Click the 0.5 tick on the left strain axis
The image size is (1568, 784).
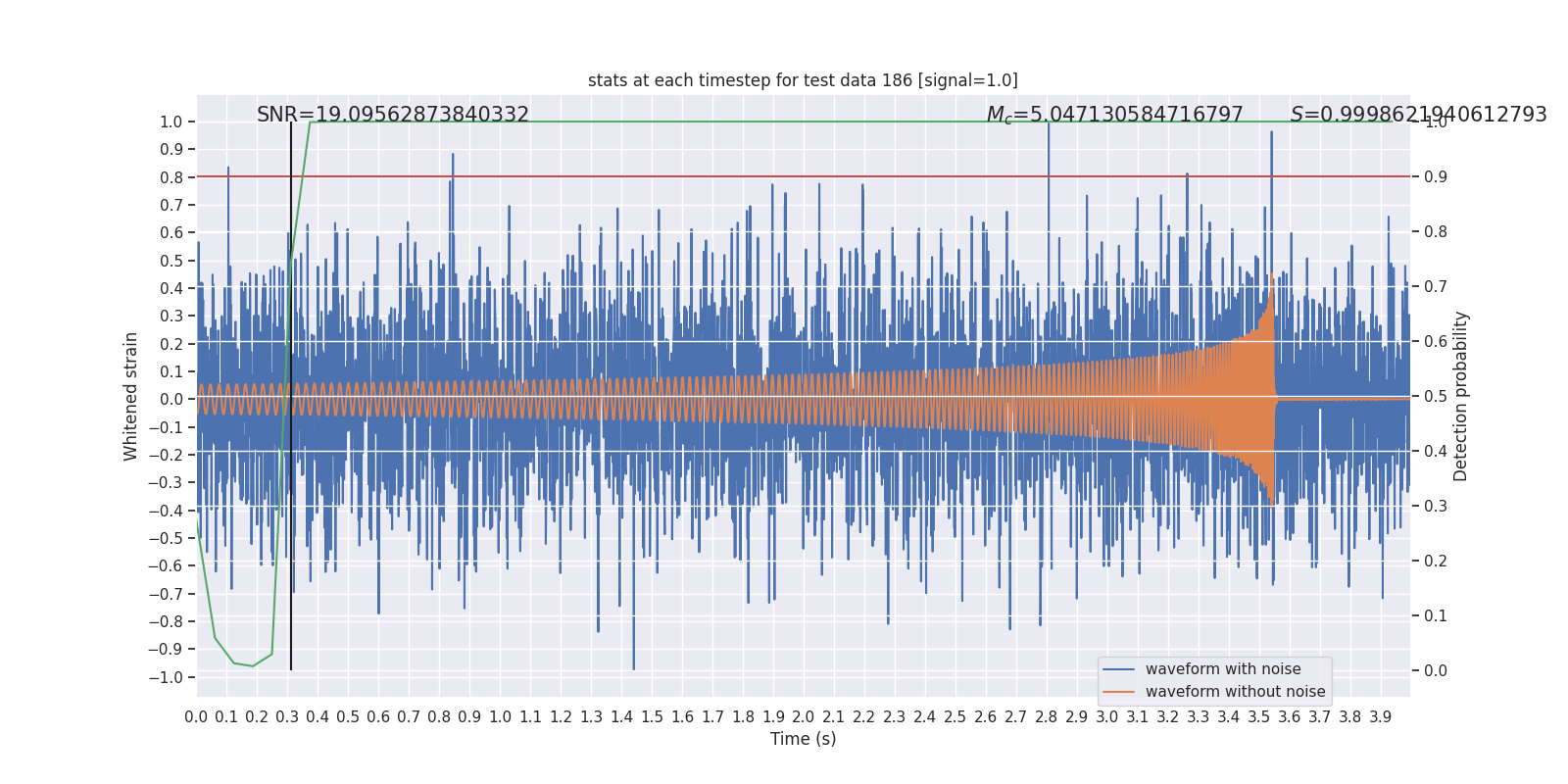(171, 261)
